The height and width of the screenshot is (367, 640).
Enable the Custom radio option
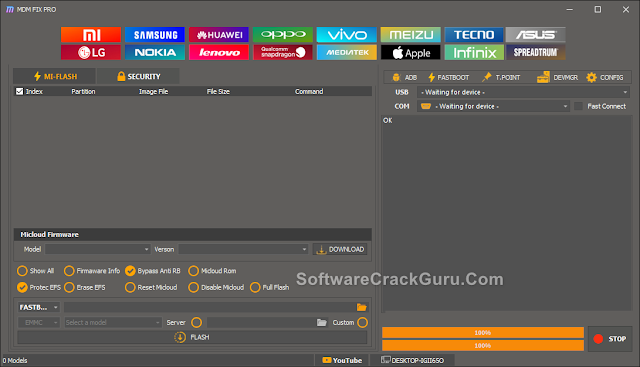tap(362, 323)
